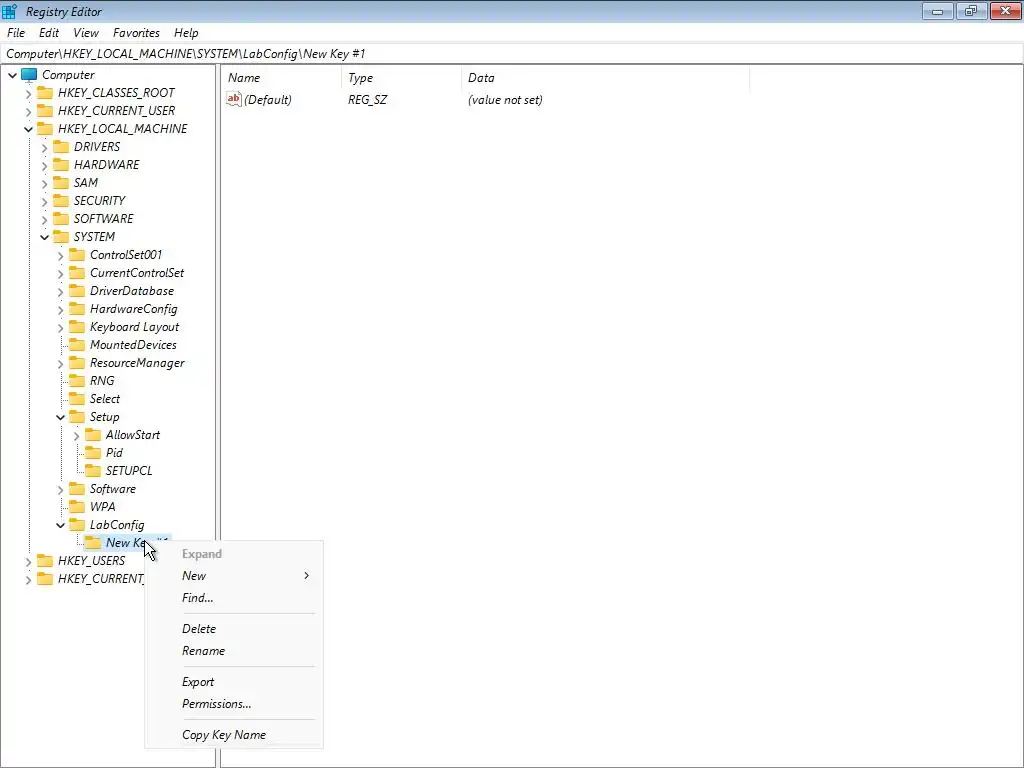Screen dimensions: 1024x768
Task: Sort values by the Data column header
Action: point(605,78)
